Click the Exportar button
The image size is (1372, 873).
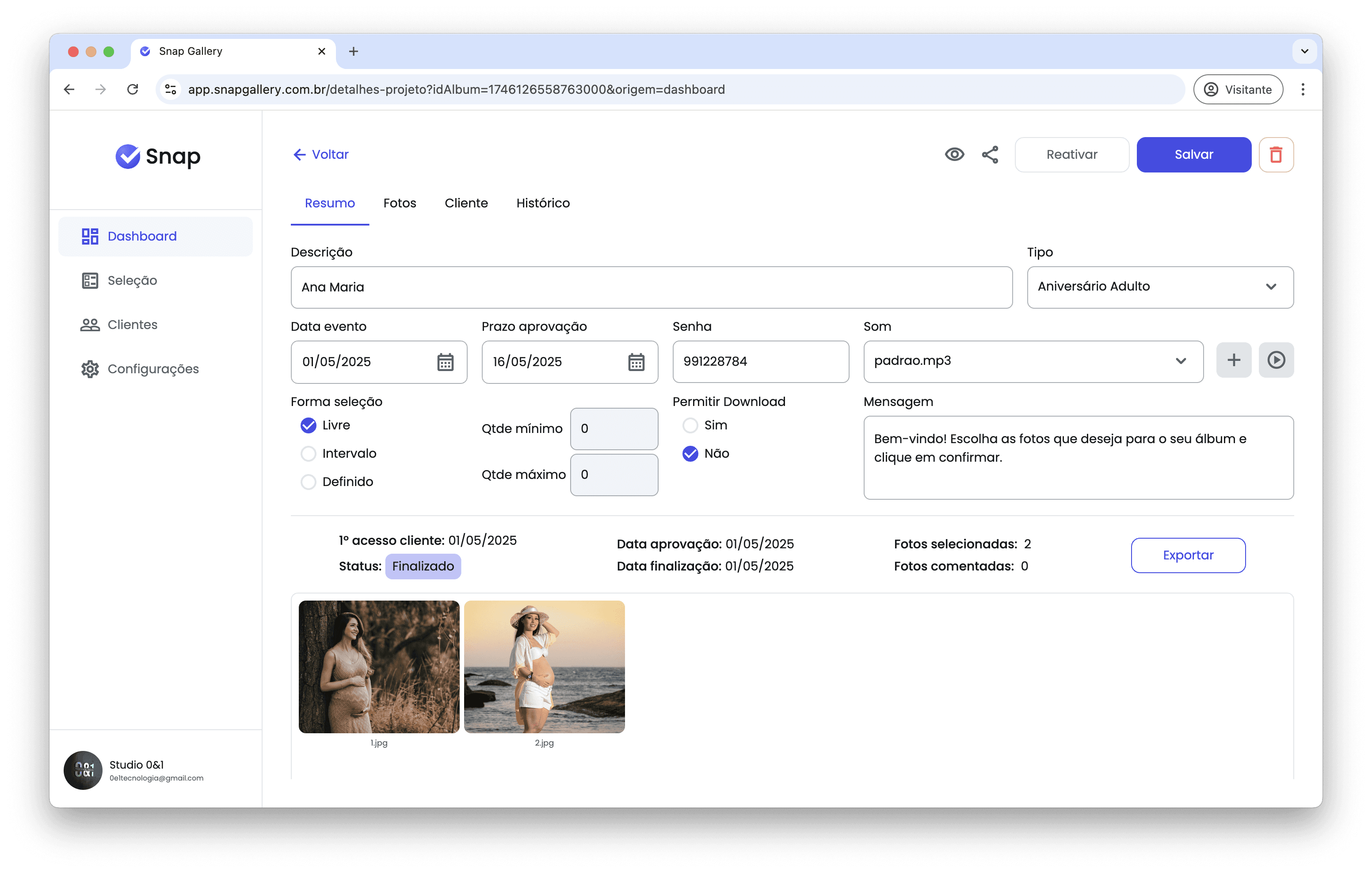click(1188, 555)
